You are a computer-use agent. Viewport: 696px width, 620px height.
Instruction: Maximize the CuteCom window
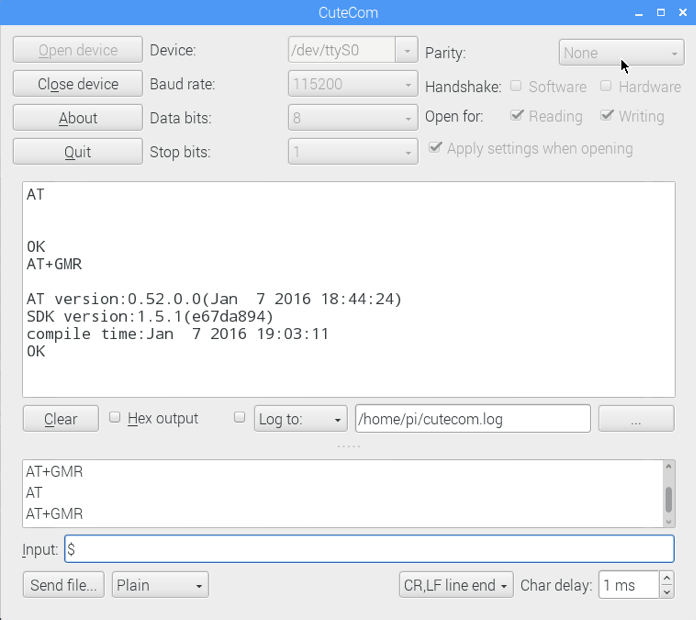[661, 12]
